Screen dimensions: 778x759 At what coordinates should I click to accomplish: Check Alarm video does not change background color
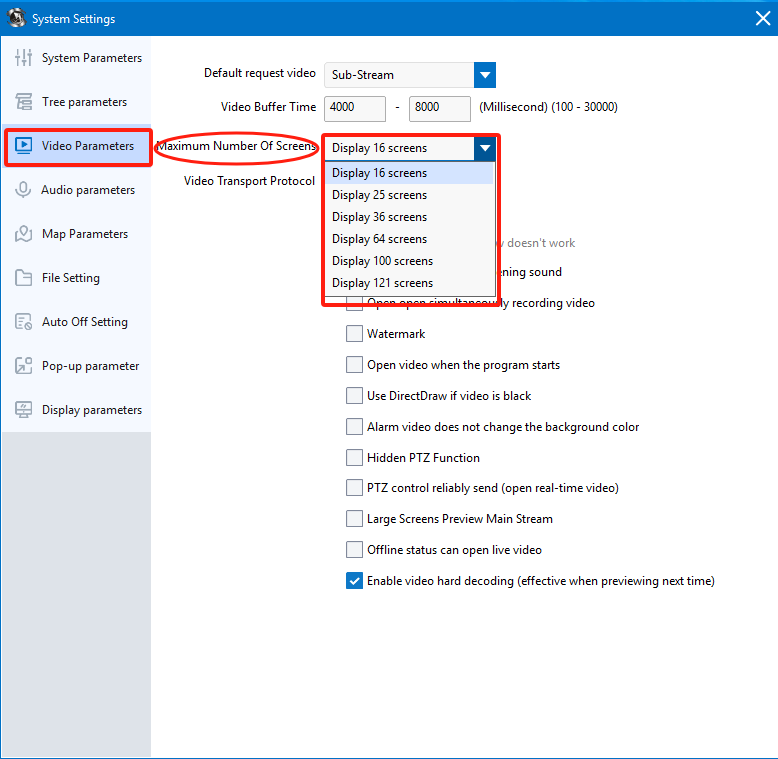[354, 427]
